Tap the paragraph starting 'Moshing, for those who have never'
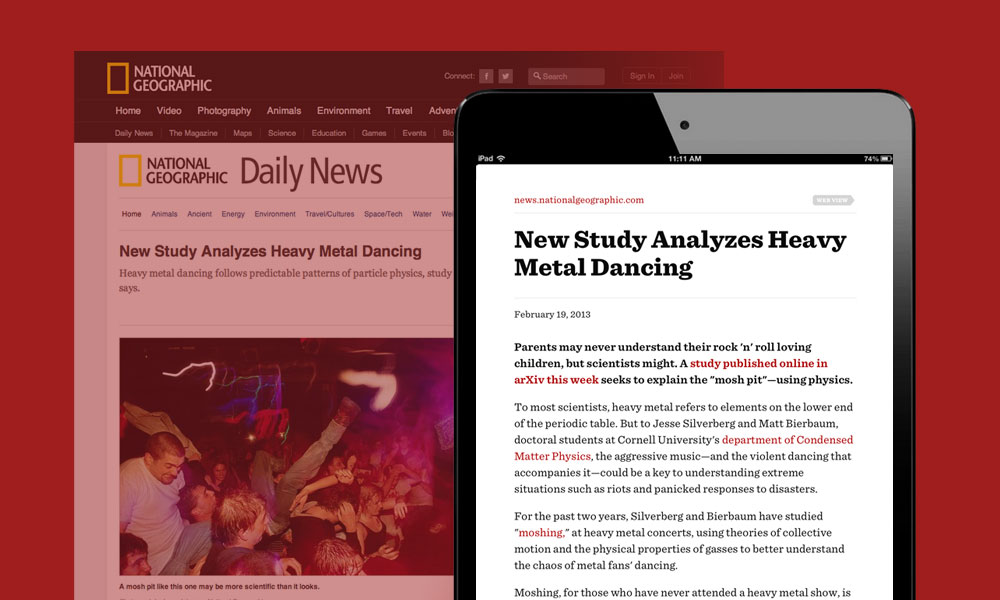The height and width of the screenshot is (600, 1000). (x=682, y=593)
